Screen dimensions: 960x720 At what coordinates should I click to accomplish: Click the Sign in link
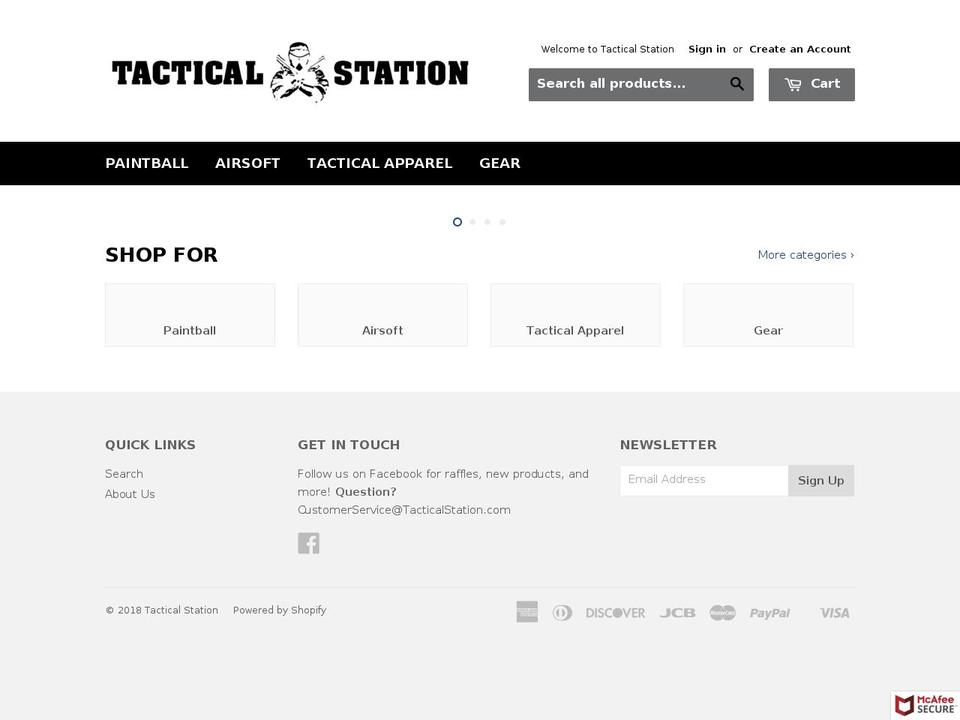point(707,49)
